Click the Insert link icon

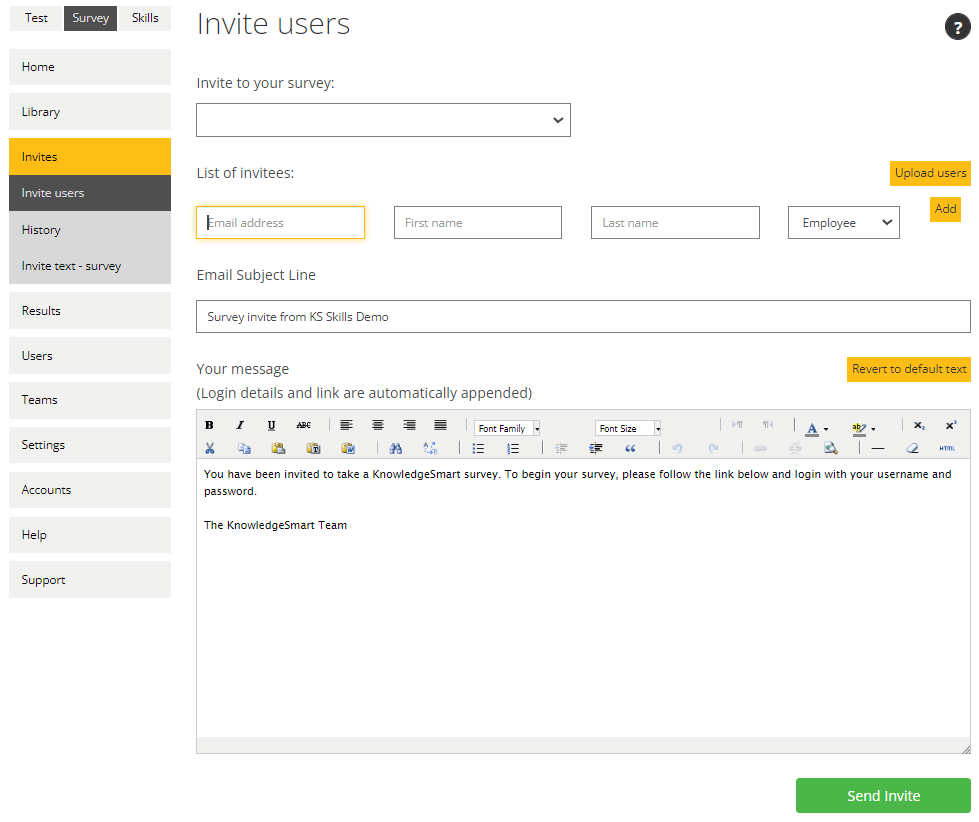click(x=760, y=448)
